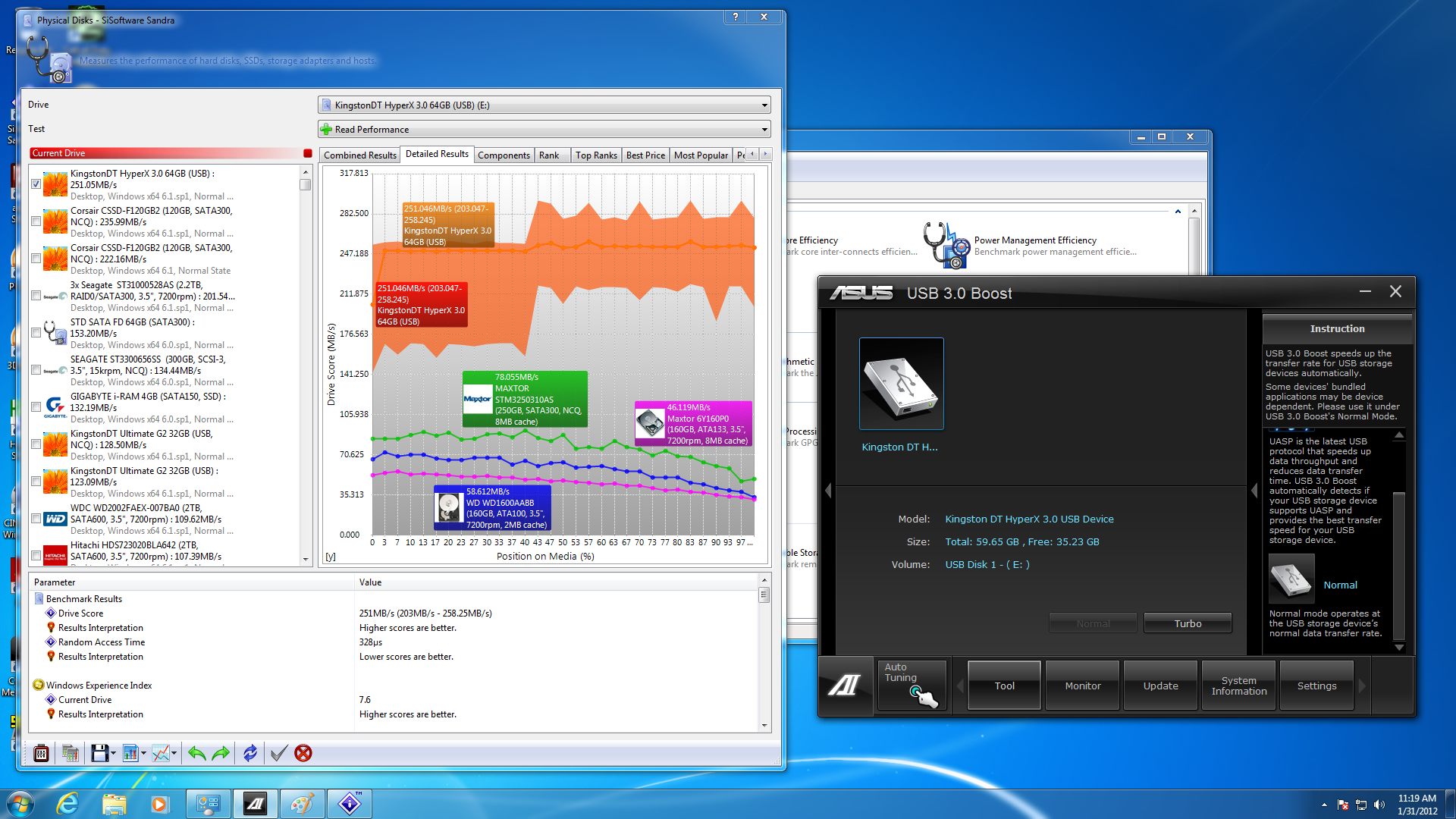Click the Action Center flag tray icon

tap(1343, 805)
